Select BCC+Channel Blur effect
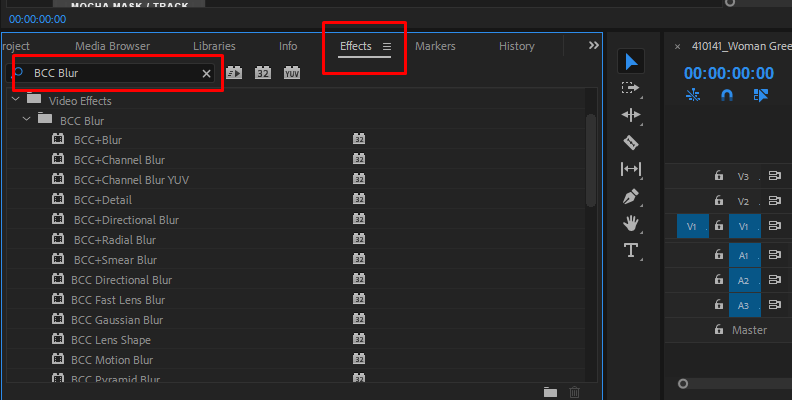Screen dimensions: 792x400 click(x=119, y=160)
